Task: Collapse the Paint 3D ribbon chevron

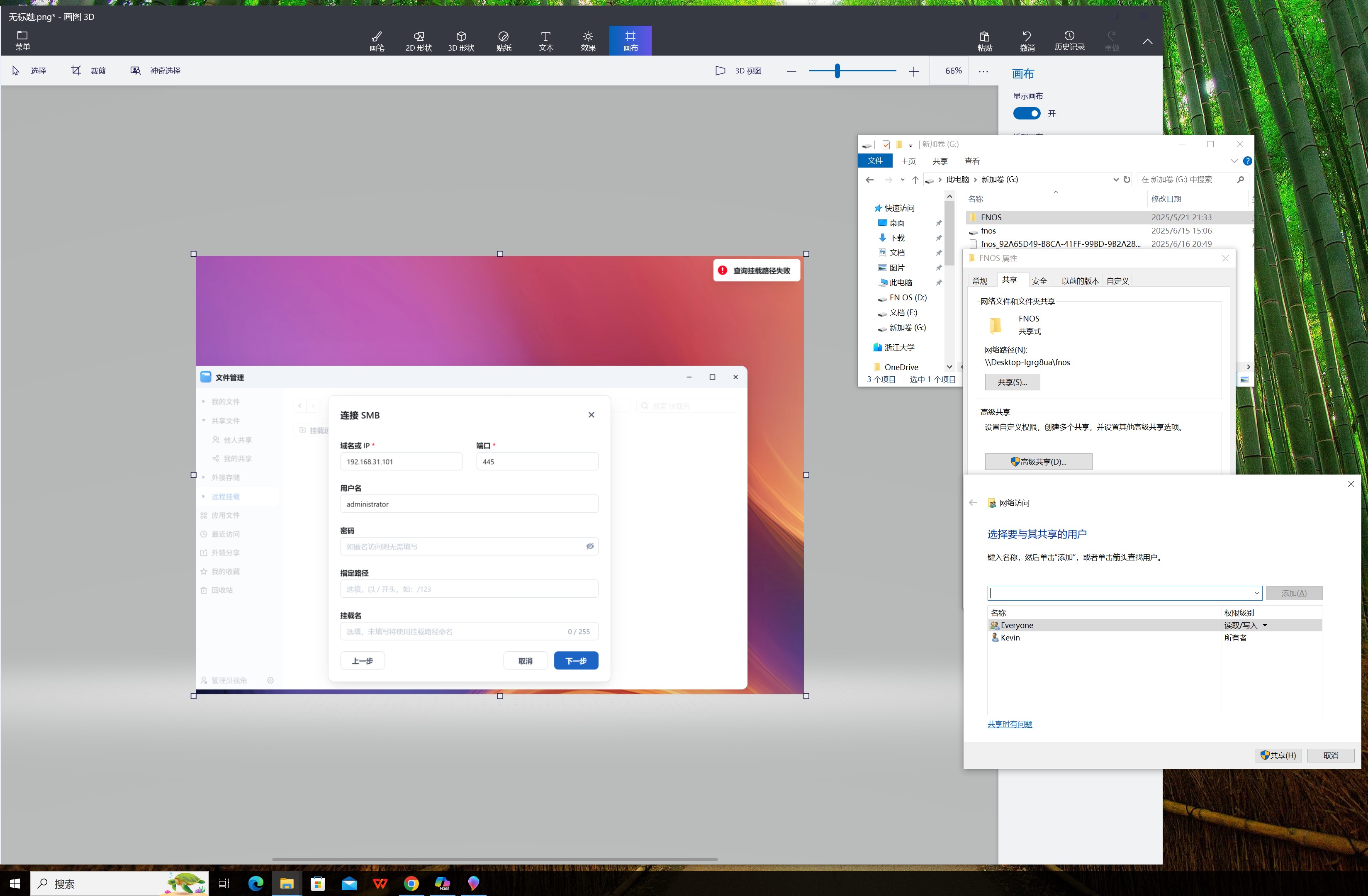Action: [x=1147, y=41]
